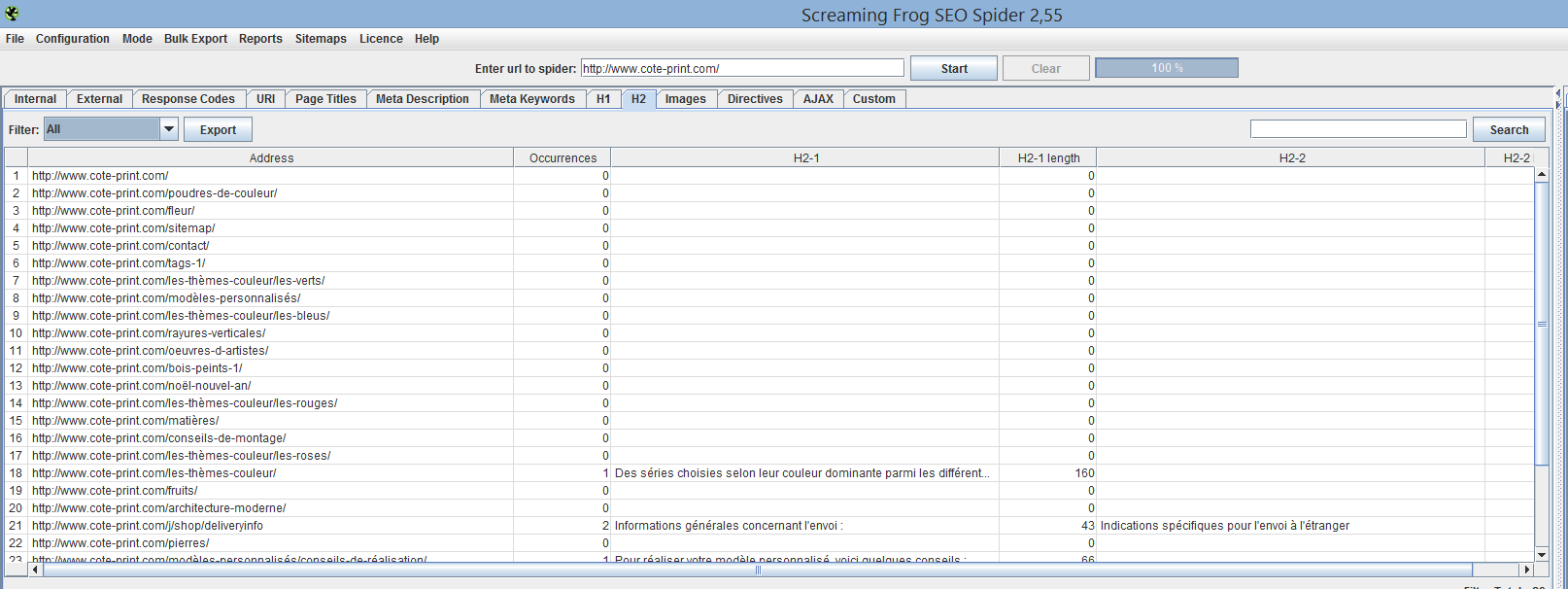Select the Page Titles tab
Viewport: 1568px width, 589px height.
pyautogui.click(x=325, y=99)
